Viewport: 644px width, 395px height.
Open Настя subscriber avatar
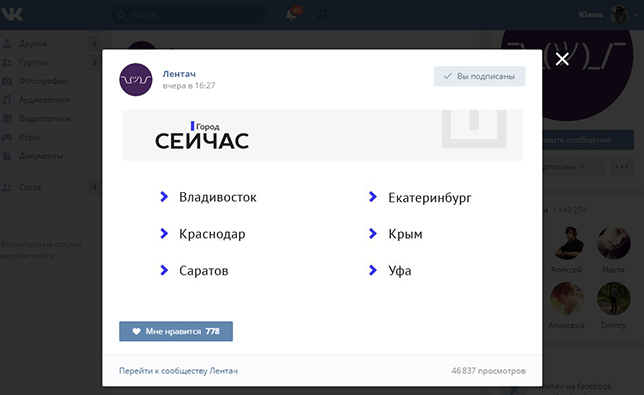(x=614, y=243)
